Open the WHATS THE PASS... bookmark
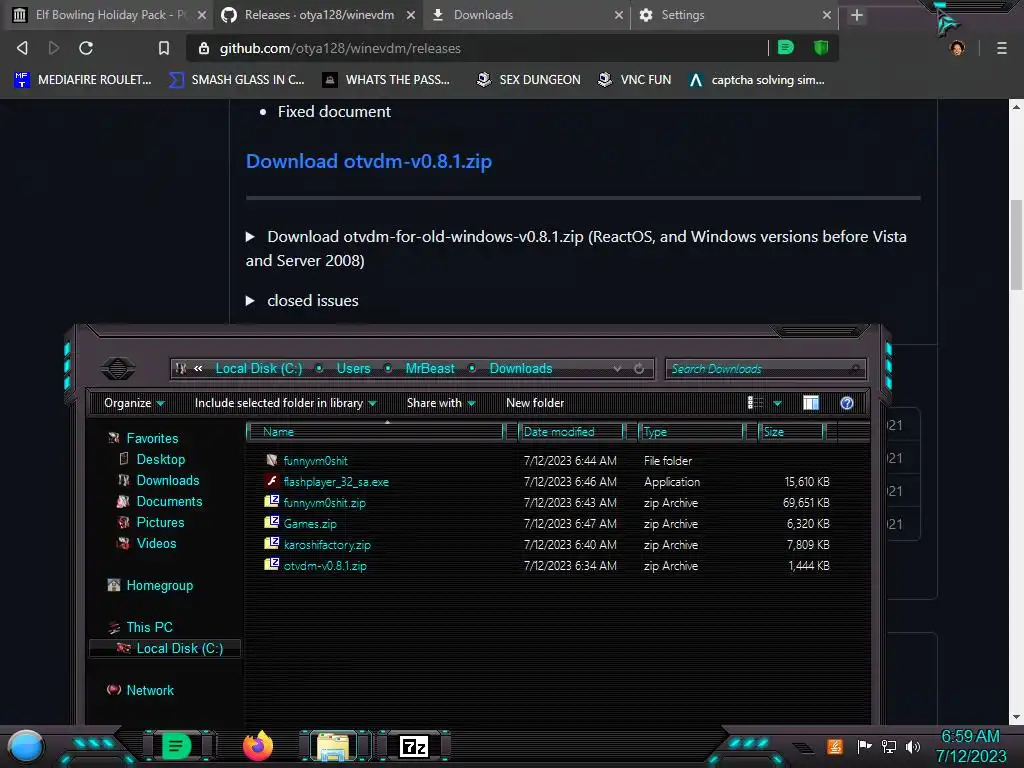Image resolution: width=1024 pixels, height=768 pixels. point(387,80)
